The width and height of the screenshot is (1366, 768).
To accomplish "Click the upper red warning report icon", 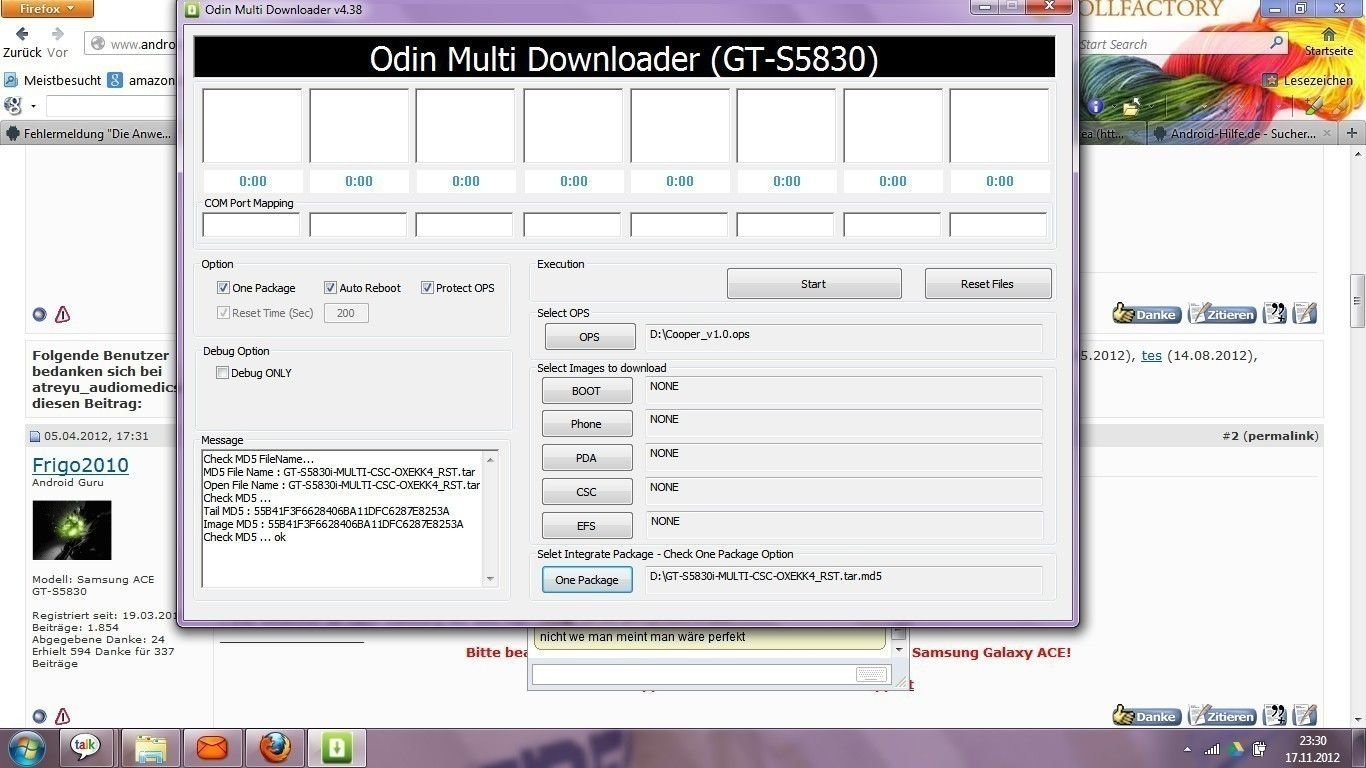I will point(62,314).
